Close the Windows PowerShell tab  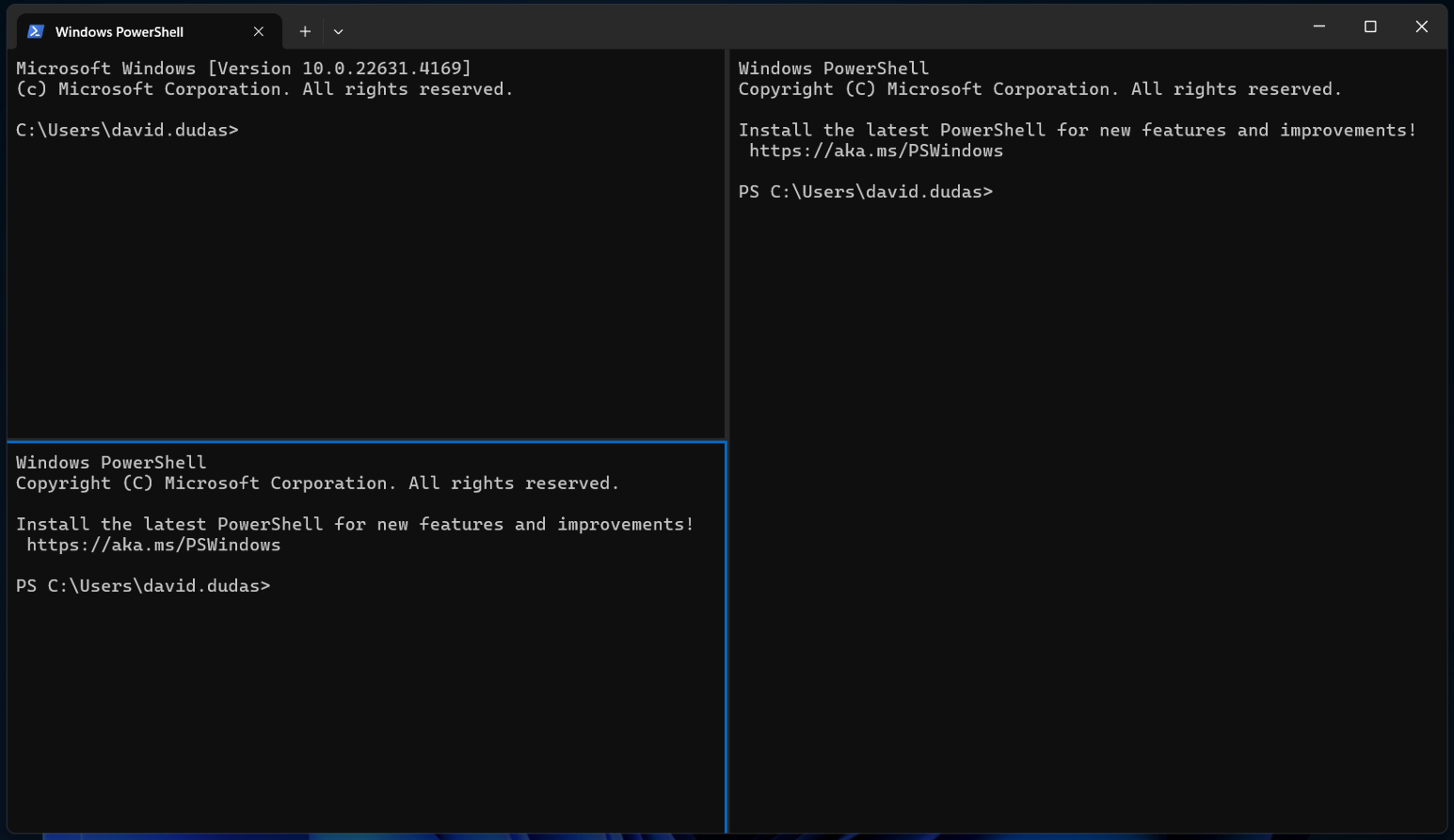coord(259,31)
